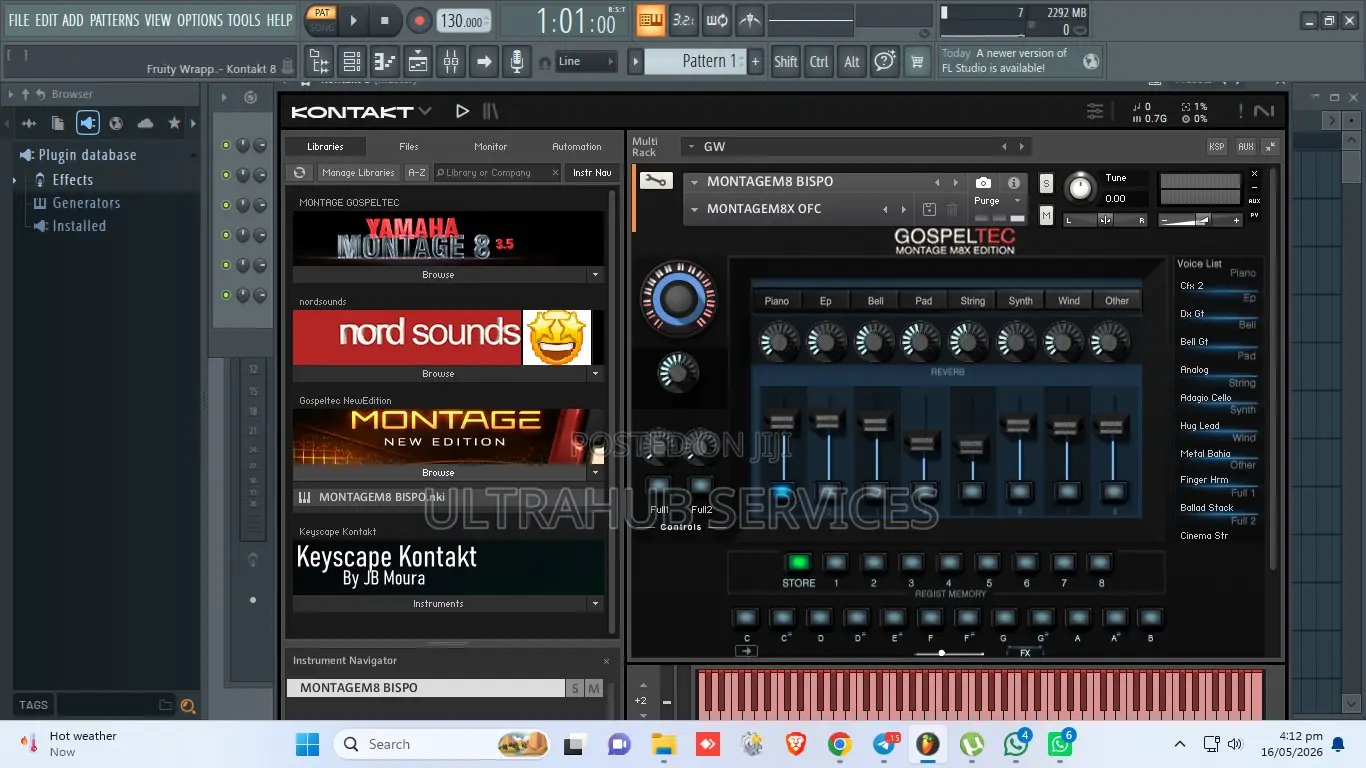Select MONTAGEM8 BISPO.nki file entry
Image resolution: width=1366 pixels, height=768 pixels.
coord(448,497)
